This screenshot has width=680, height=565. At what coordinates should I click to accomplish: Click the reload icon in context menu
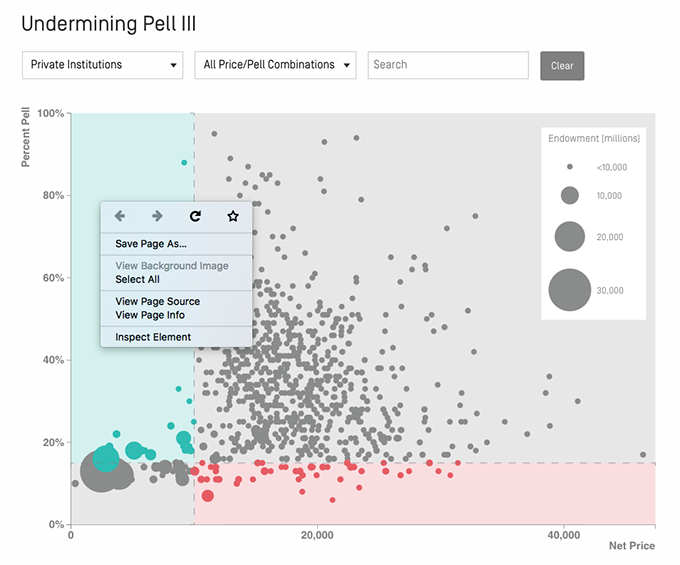click(x=195, y=216)
